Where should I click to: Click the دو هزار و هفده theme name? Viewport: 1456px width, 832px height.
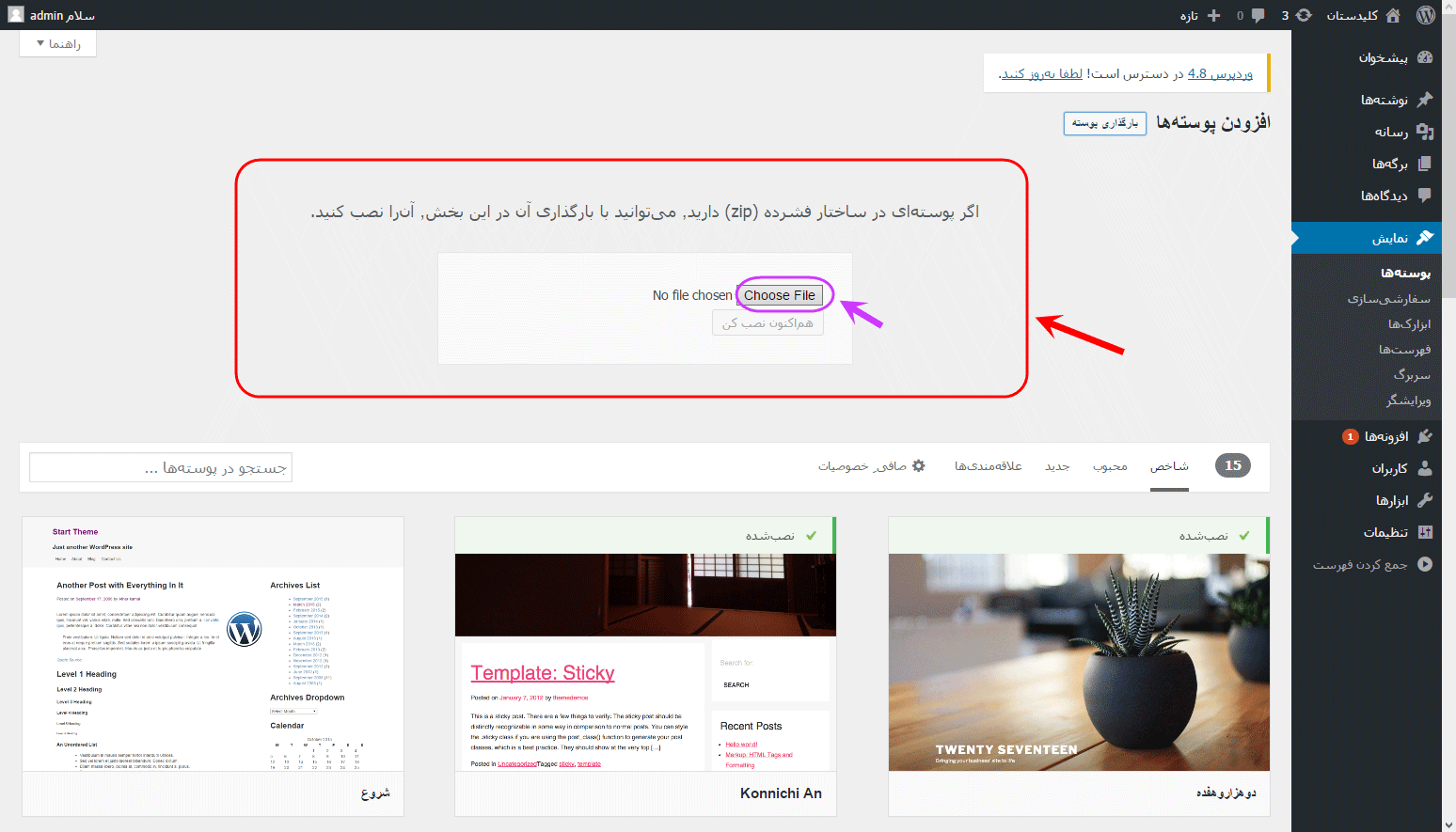(x=1227, y=793)
